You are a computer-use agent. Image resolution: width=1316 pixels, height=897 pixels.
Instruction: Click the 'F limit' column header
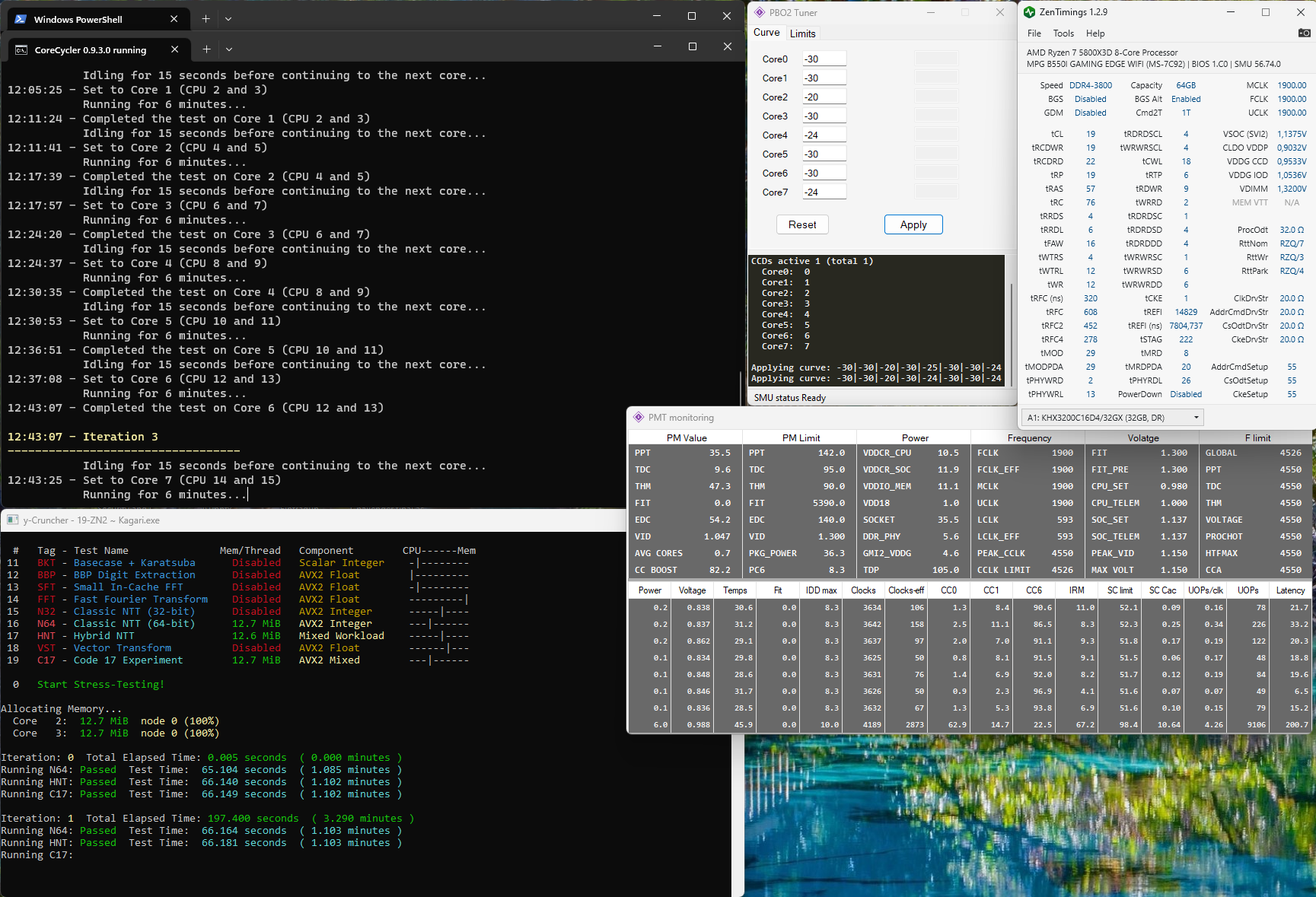point(1257,438)
